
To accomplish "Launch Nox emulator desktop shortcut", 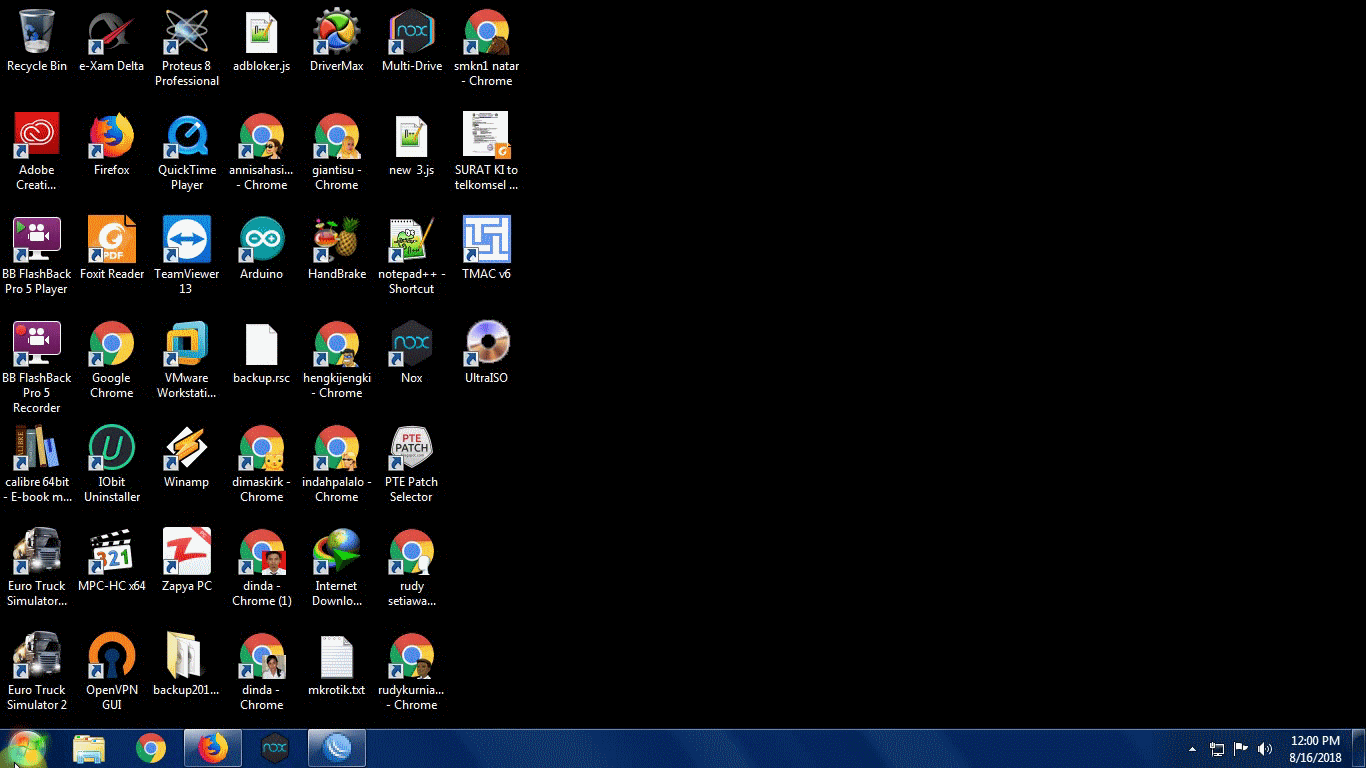I will (412, 353).
